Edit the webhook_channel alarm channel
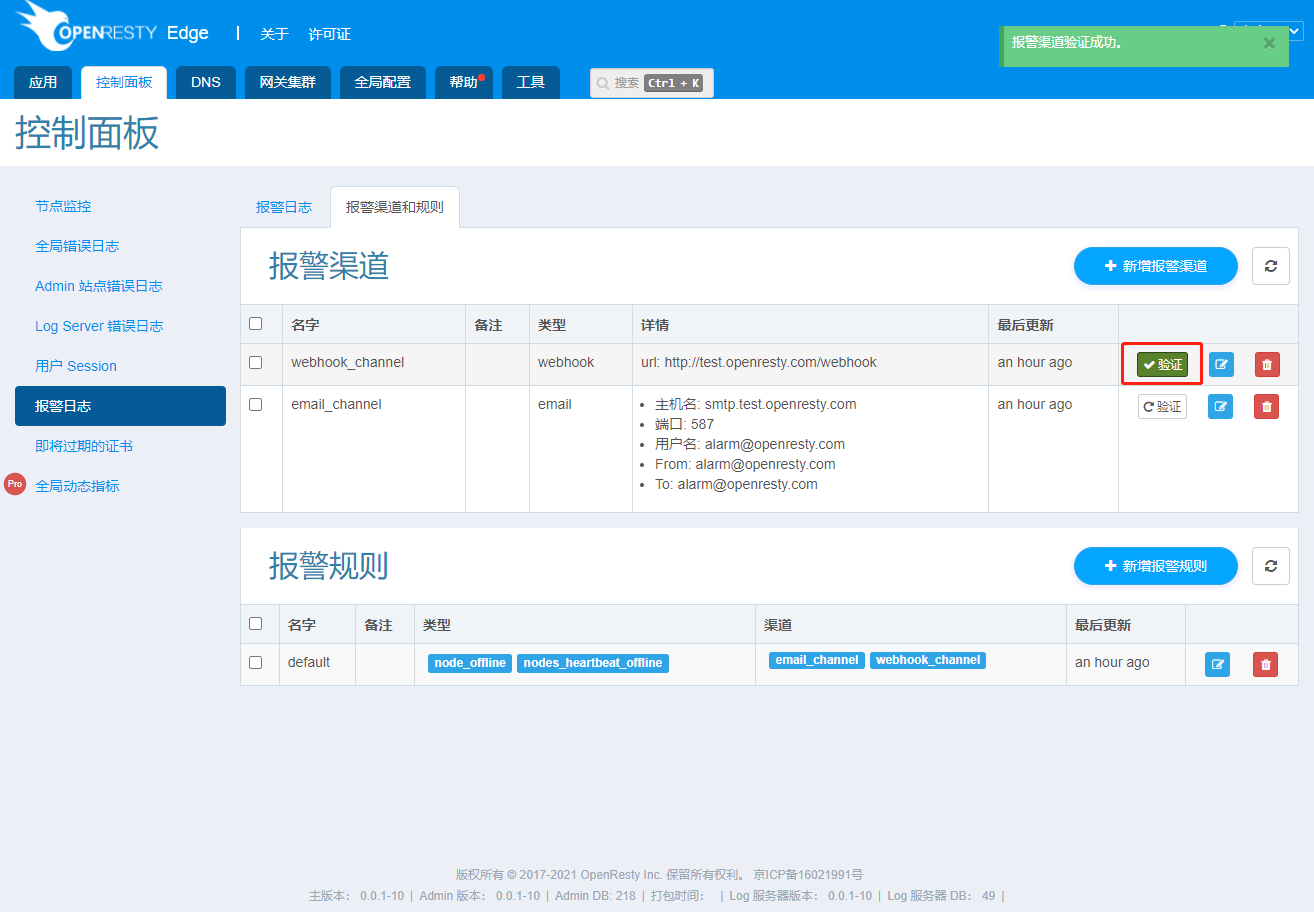The height and width of the screenshot is (912, 1314). [x=1221, y=364]
